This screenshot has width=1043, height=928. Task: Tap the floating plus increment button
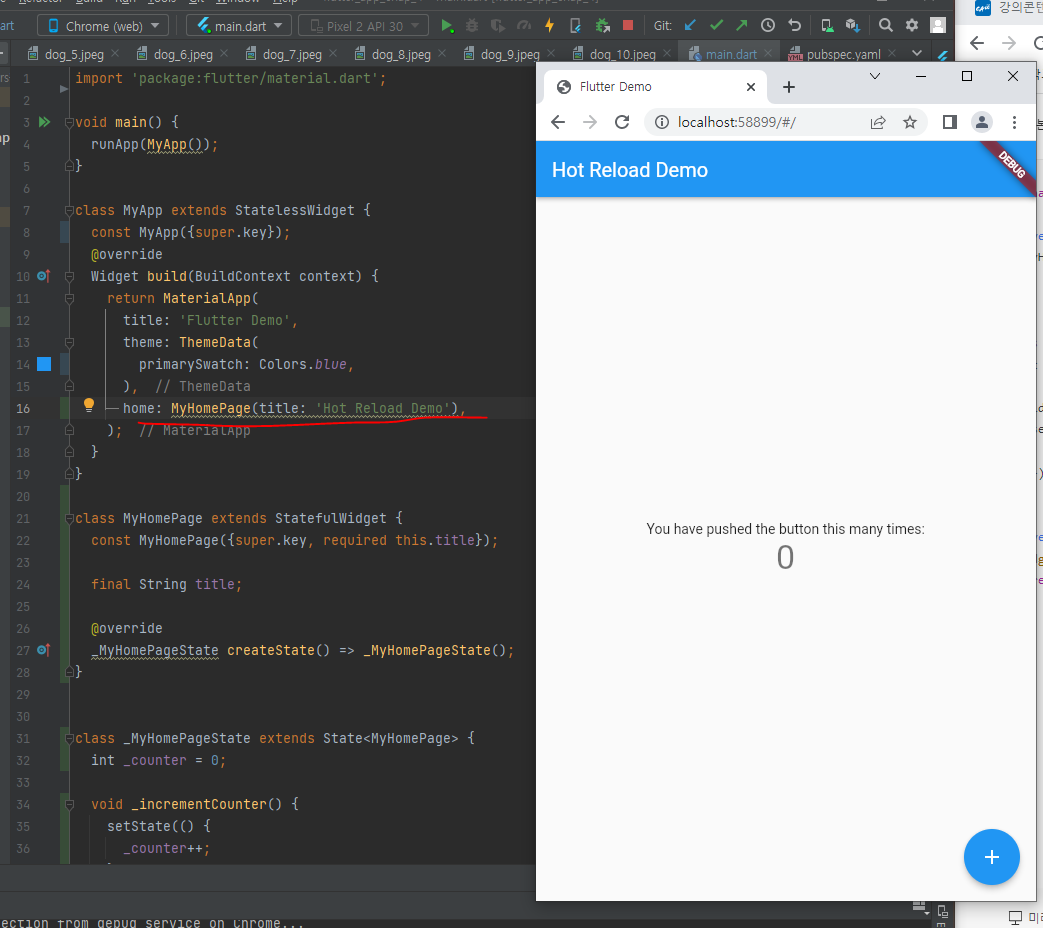[x=991, y=857]
